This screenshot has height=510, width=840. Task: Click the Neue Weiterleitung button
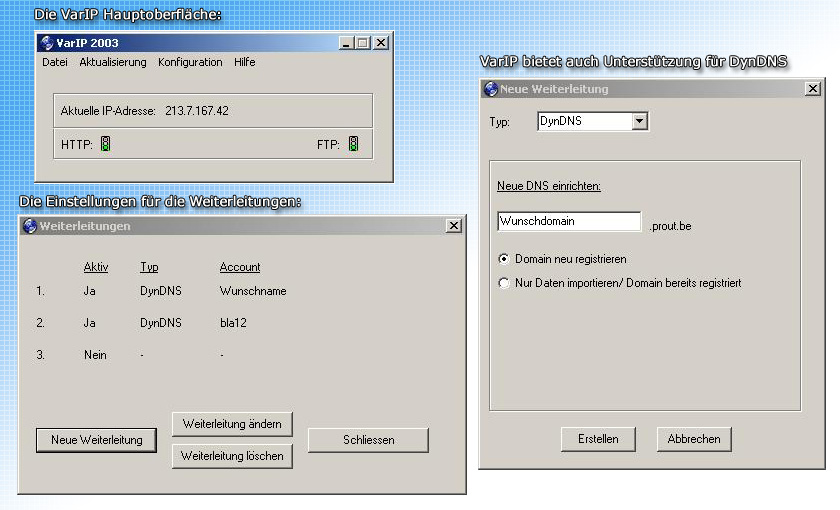96,440
